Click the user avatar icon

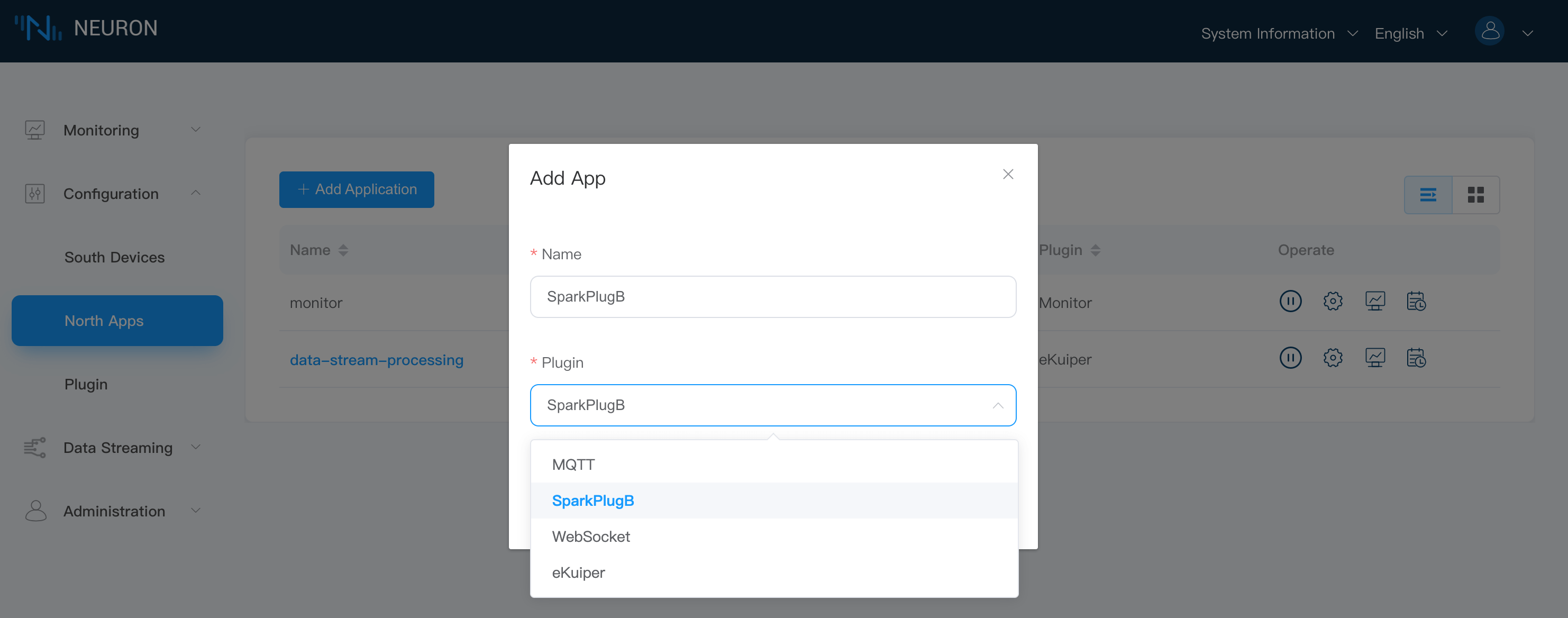(1489, 32)
